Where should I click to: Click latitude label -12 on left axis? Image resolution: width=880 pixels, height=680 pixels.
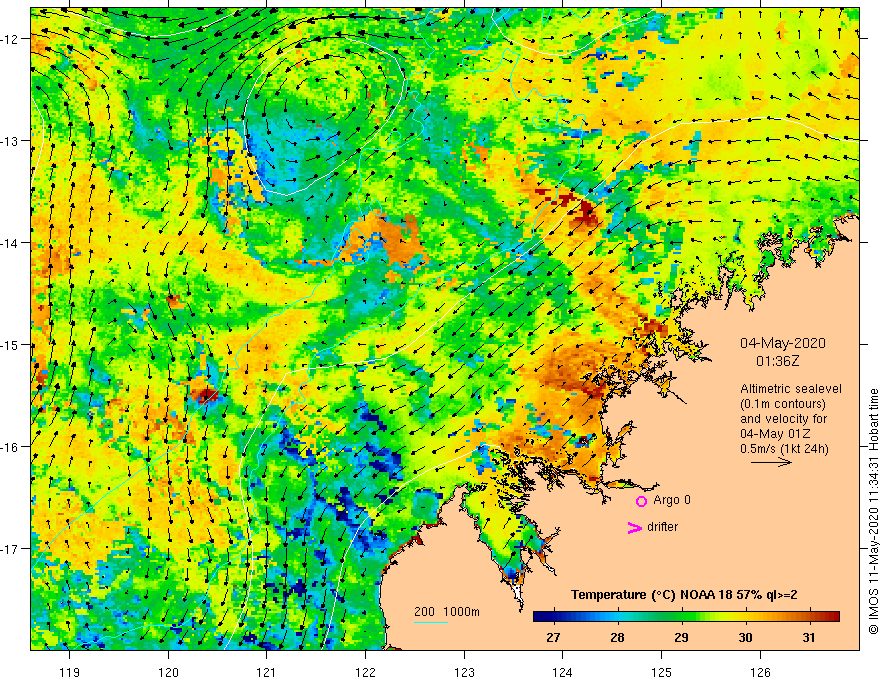(x=11, y=39)
